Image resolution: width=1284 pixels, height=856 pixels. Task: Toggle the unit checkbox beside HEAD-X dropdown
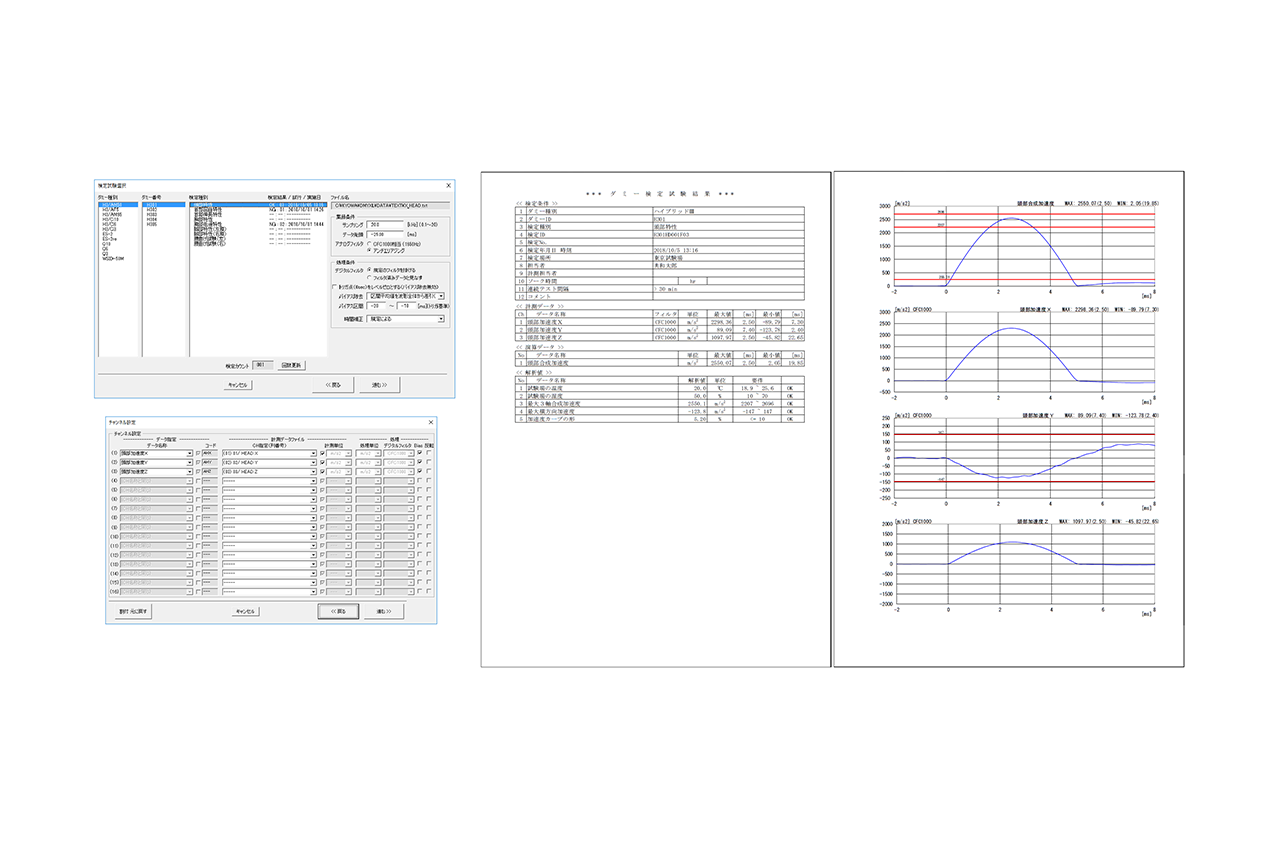[x=322, y=453]
